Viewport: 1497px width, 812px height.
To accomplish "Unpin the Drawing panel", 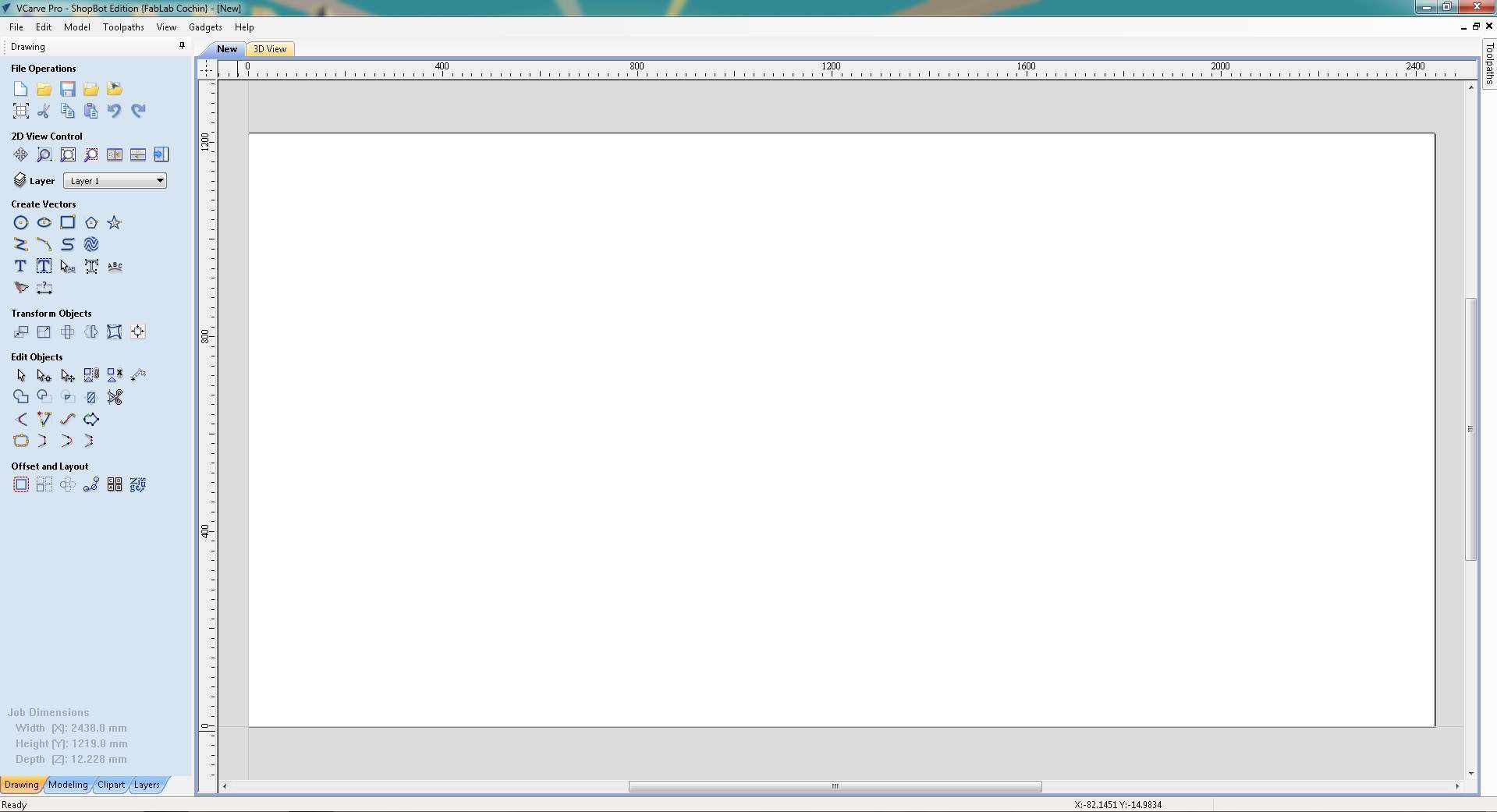I will point(182,46).
